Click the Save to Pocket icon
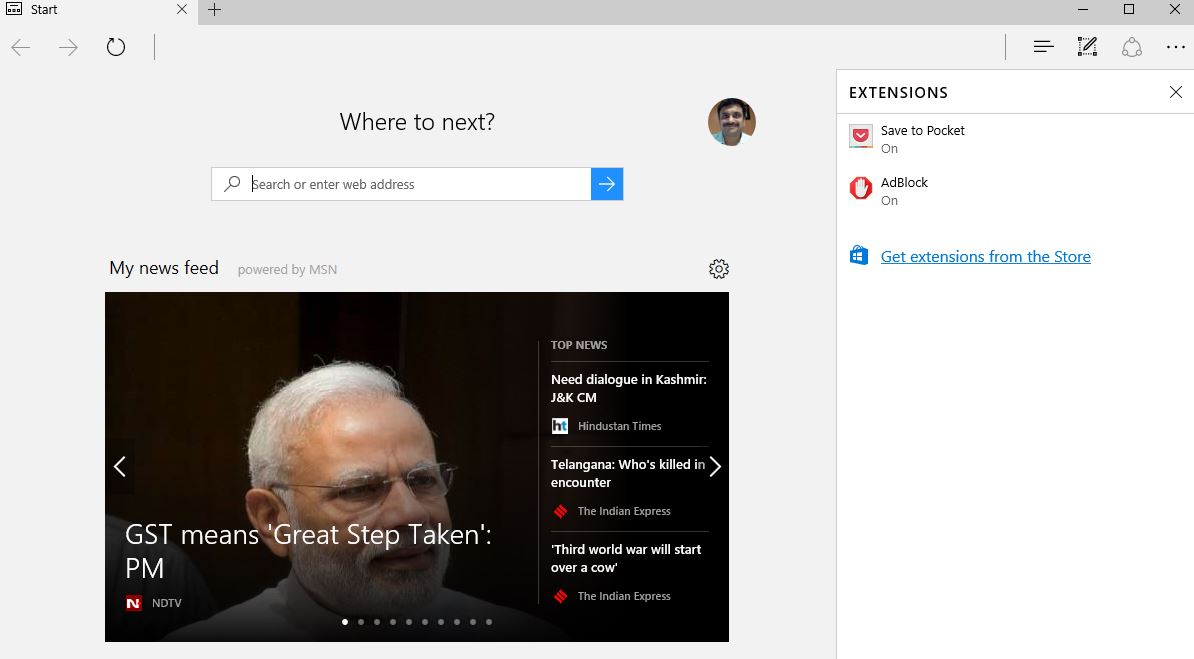The width and height of the screenshot is (1194, 659). click(x=860, y=136)
